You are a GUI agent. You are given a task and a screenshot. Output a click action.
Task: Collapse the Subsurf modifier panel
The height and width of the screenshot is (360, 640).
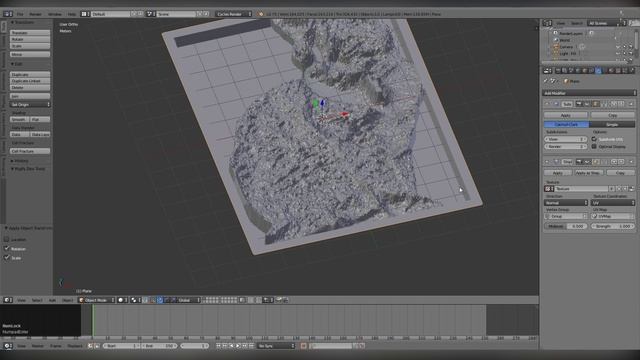[x=547, y=104]
